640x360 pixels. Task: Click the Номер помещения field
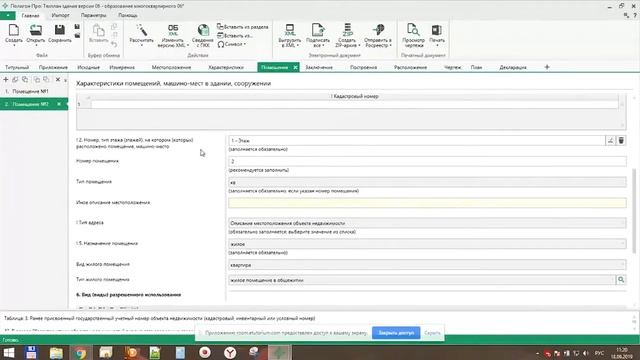click(427, 161)
